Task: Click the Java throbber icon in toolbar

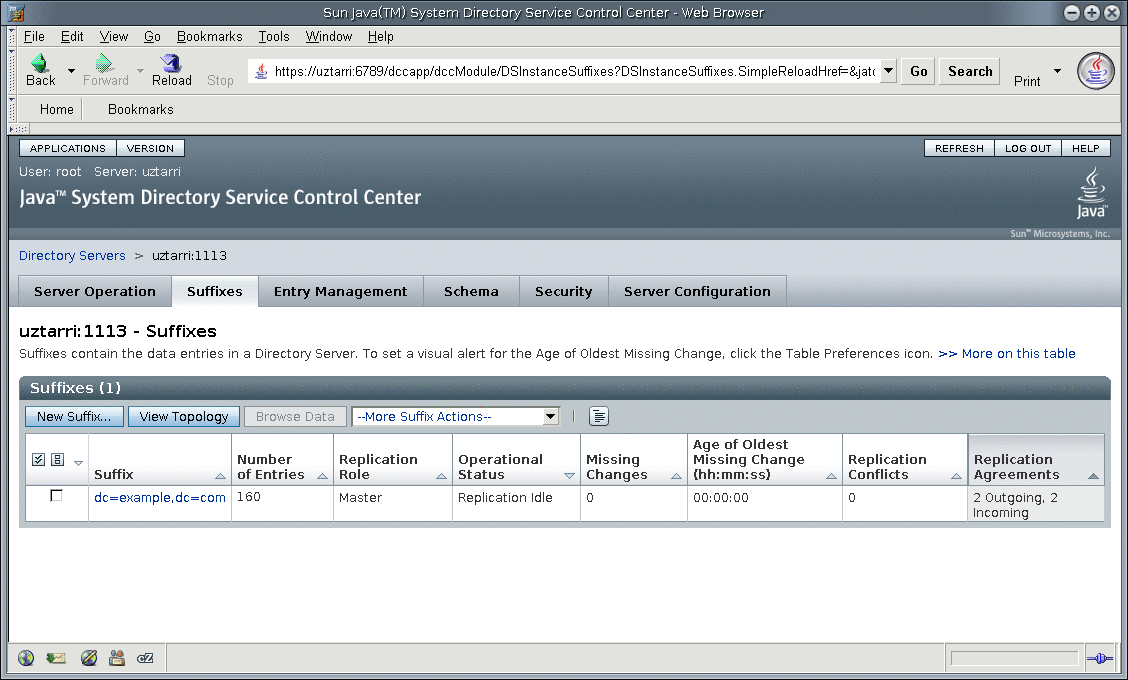Action: click(x=1095, y=71)
